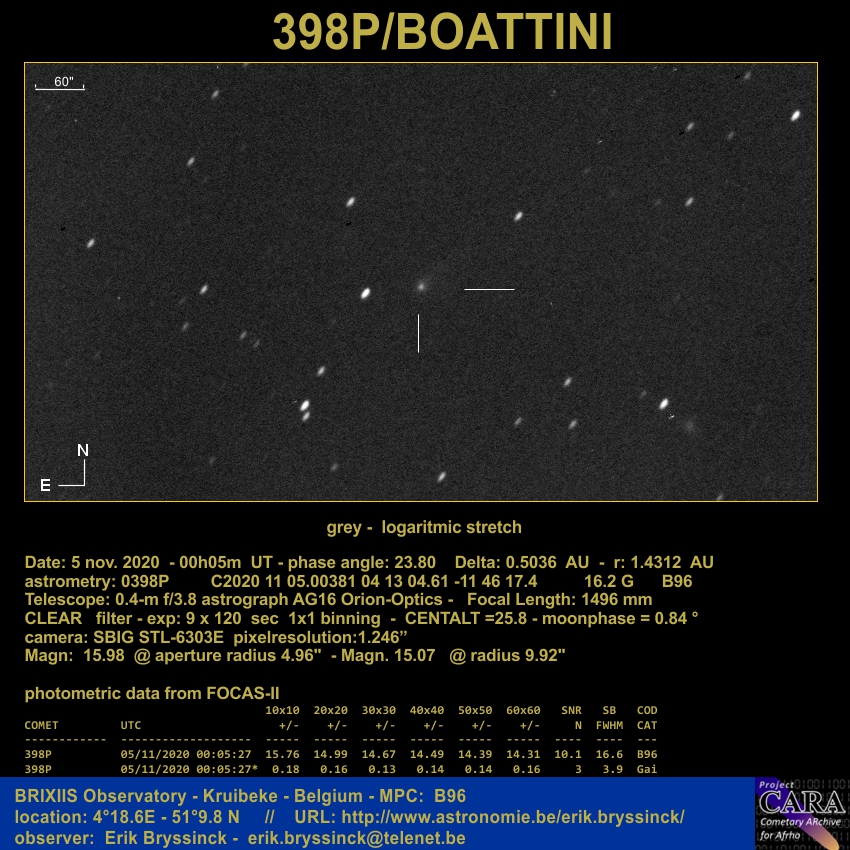Click the N label on the compass
850x850 pixels.
pos(83,451)
